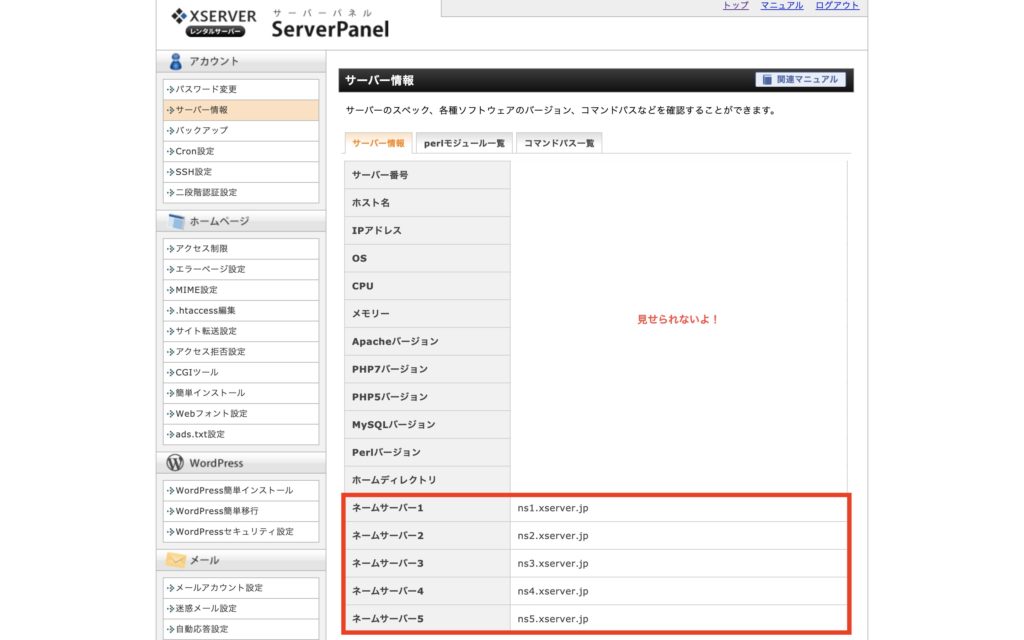Switch to the サーバー情報 tab
The width and height of the screenshot is (1024, 640).
(378, 143)
